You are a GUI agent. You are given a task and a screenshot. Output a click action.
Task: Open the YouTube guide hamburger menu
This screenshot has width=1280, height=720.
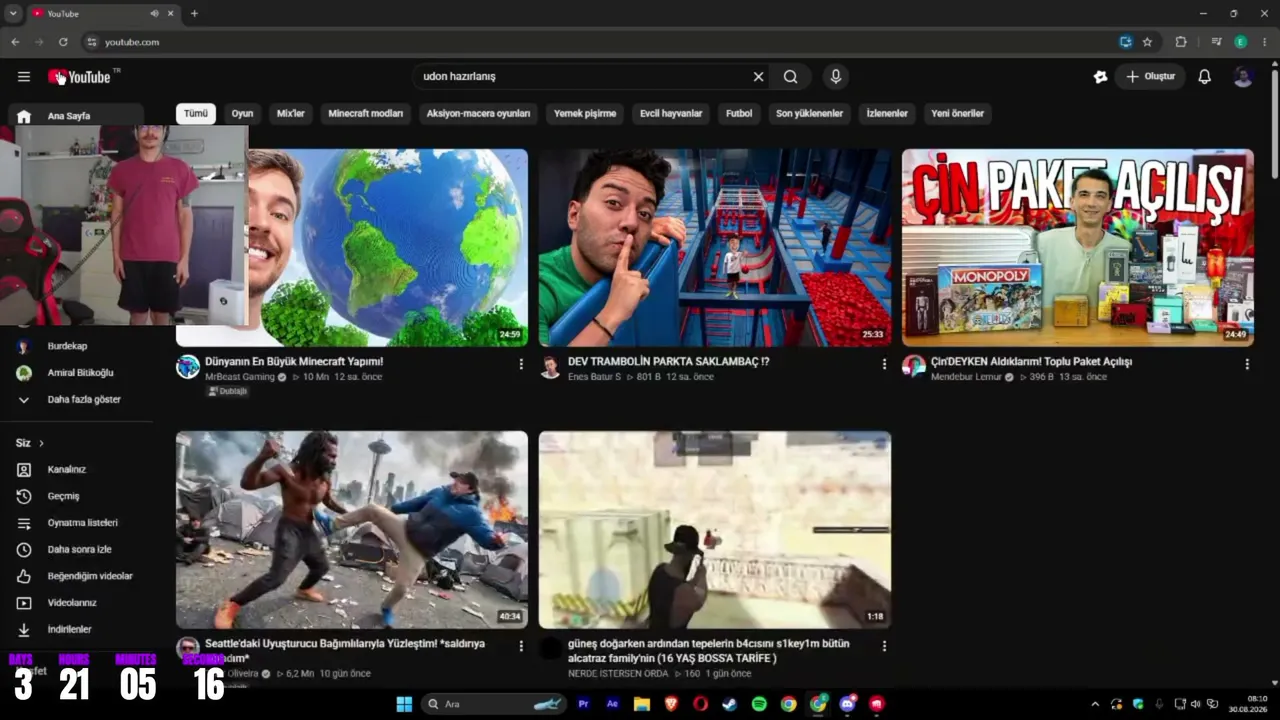tap(24, 77)
